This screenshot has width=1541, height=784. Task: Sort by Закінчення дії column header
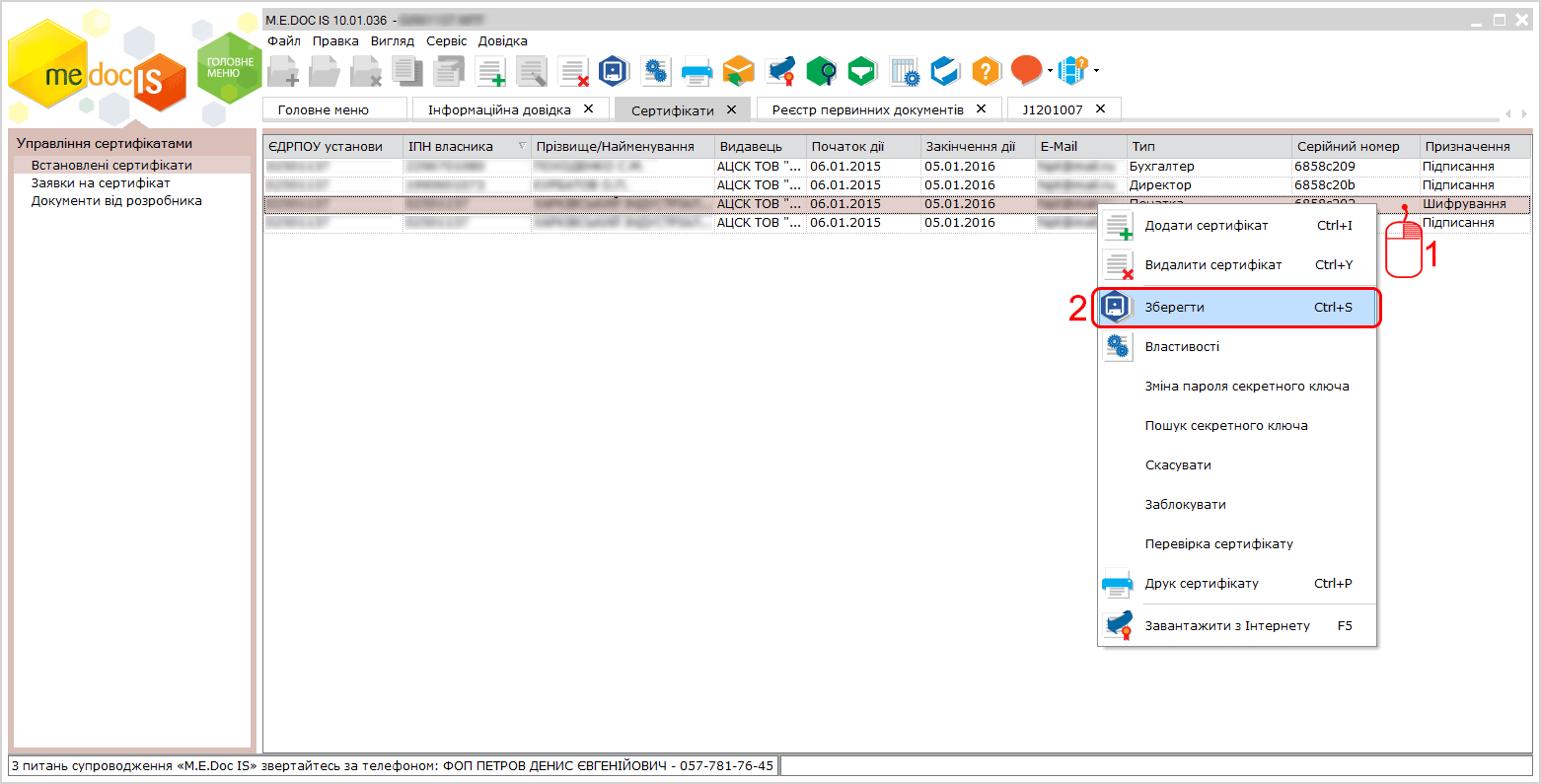coord(978,147)
